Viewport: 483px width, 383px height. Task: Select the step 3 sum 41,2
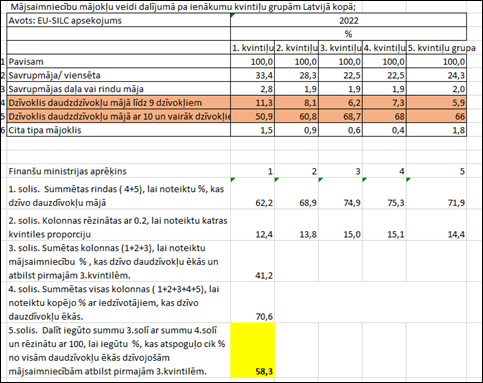pos(252,261)
